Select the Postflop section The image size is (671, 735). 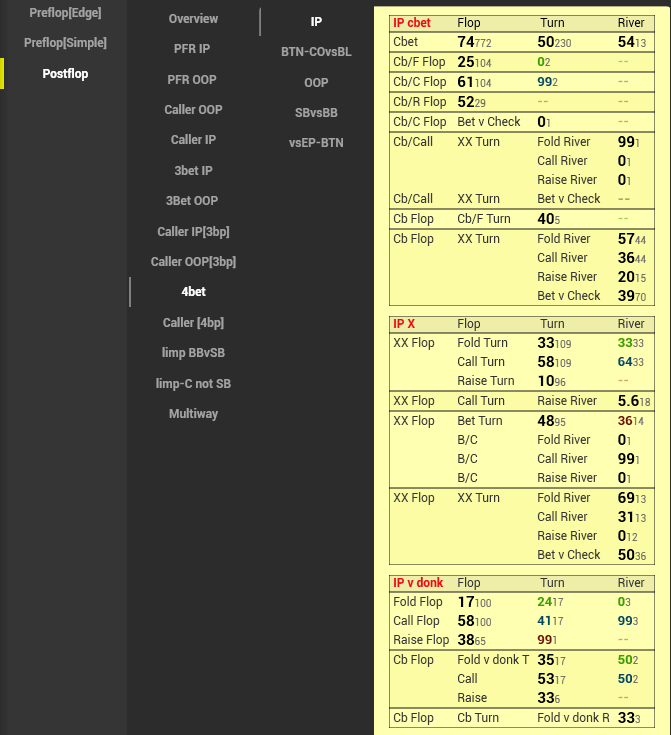pos(65,74)
